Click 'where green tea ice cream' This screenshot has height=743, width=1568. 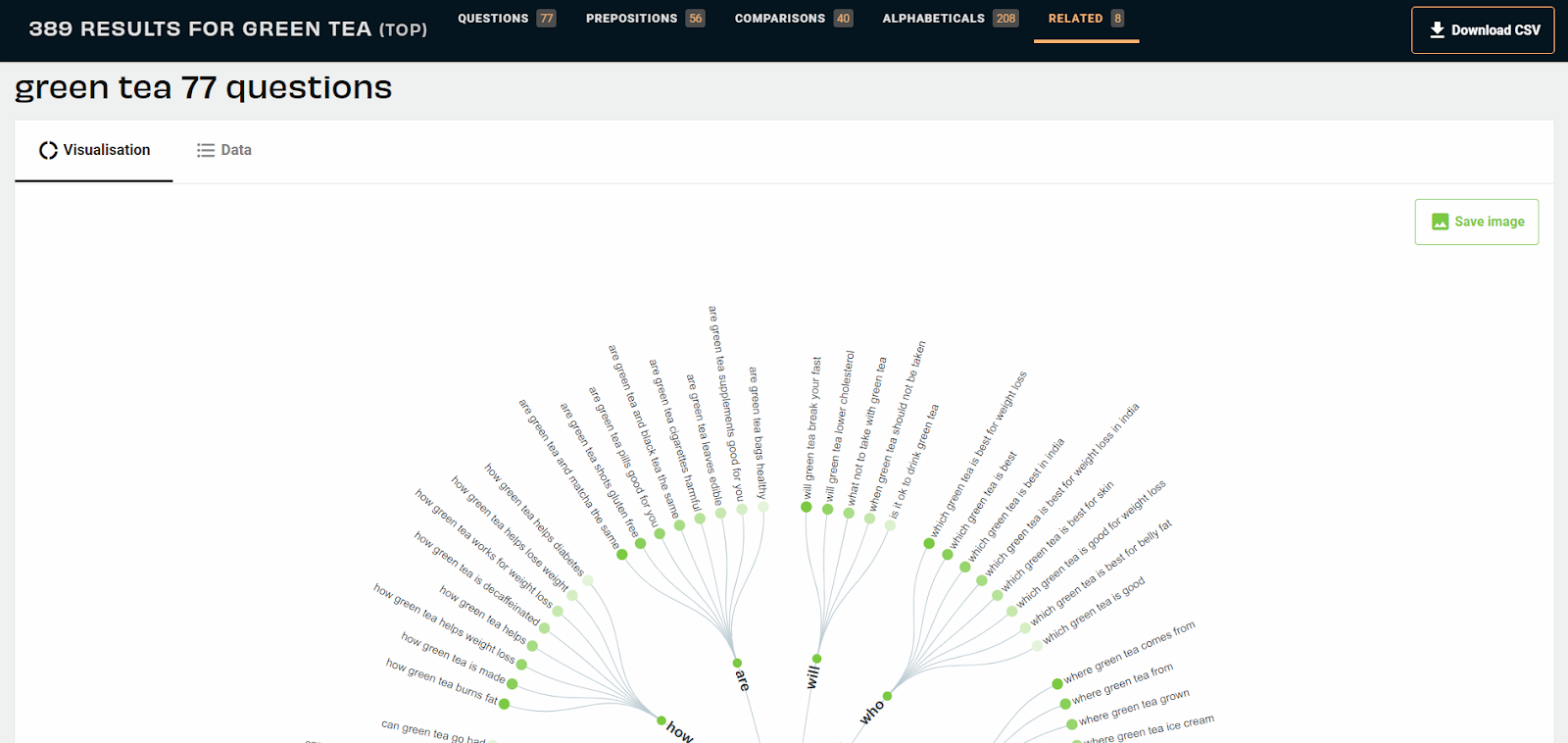tap(1150, 728)
